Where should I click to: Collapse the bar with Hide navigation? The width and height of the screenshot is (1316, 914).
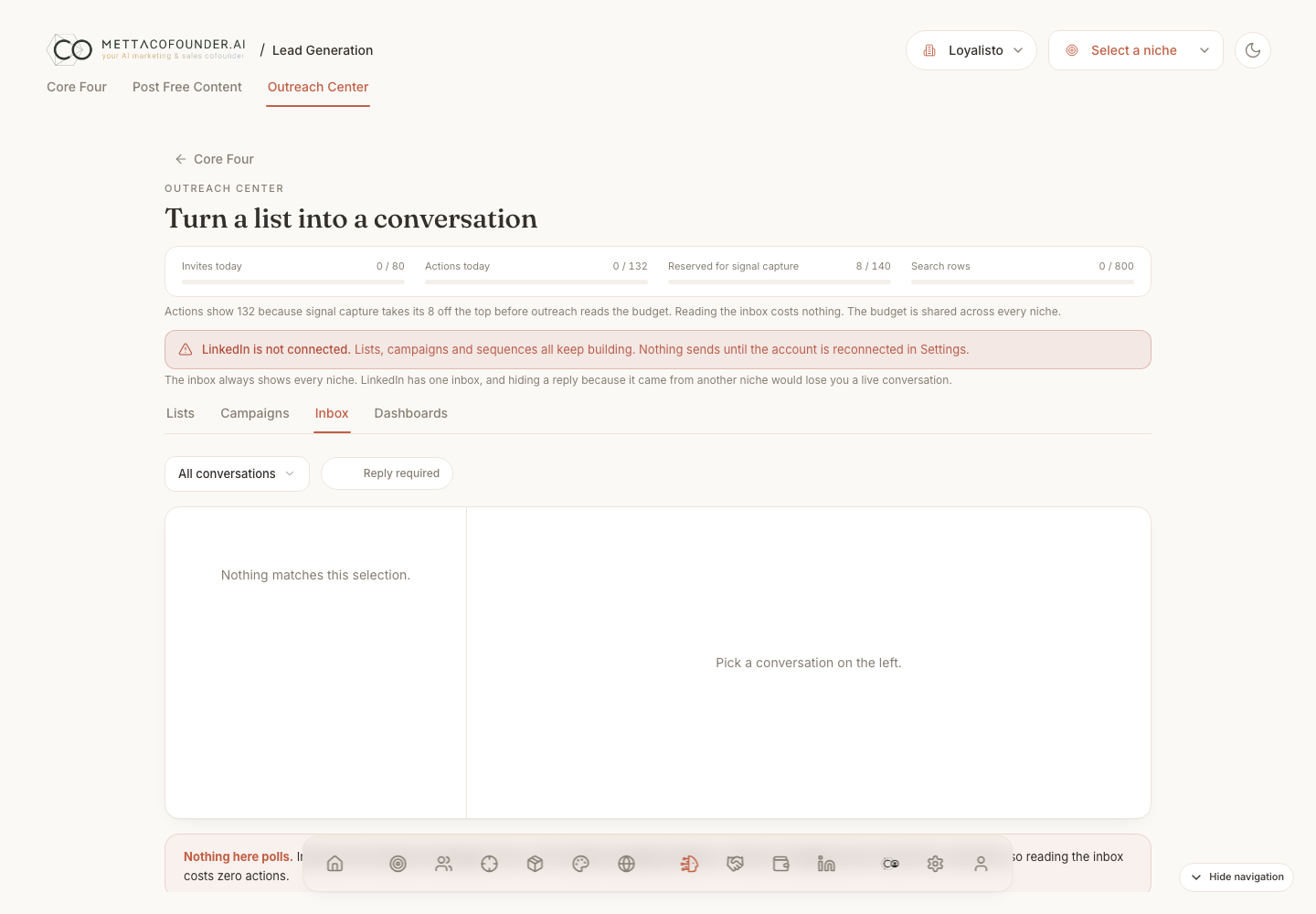(1236, 877)
